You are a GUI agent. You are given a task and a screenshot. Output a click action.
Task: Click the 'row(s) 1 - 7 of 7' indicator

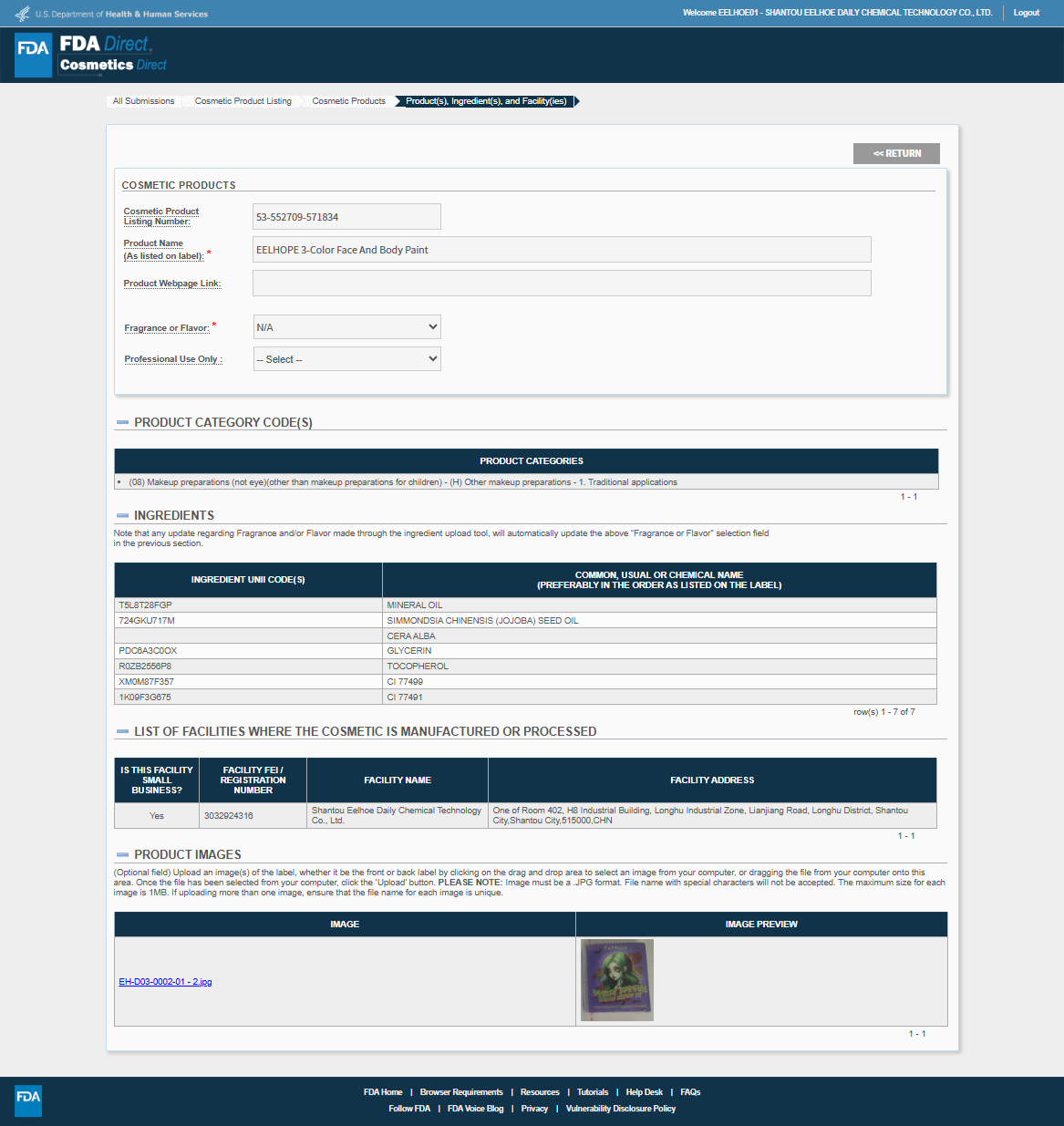(884, 712)
